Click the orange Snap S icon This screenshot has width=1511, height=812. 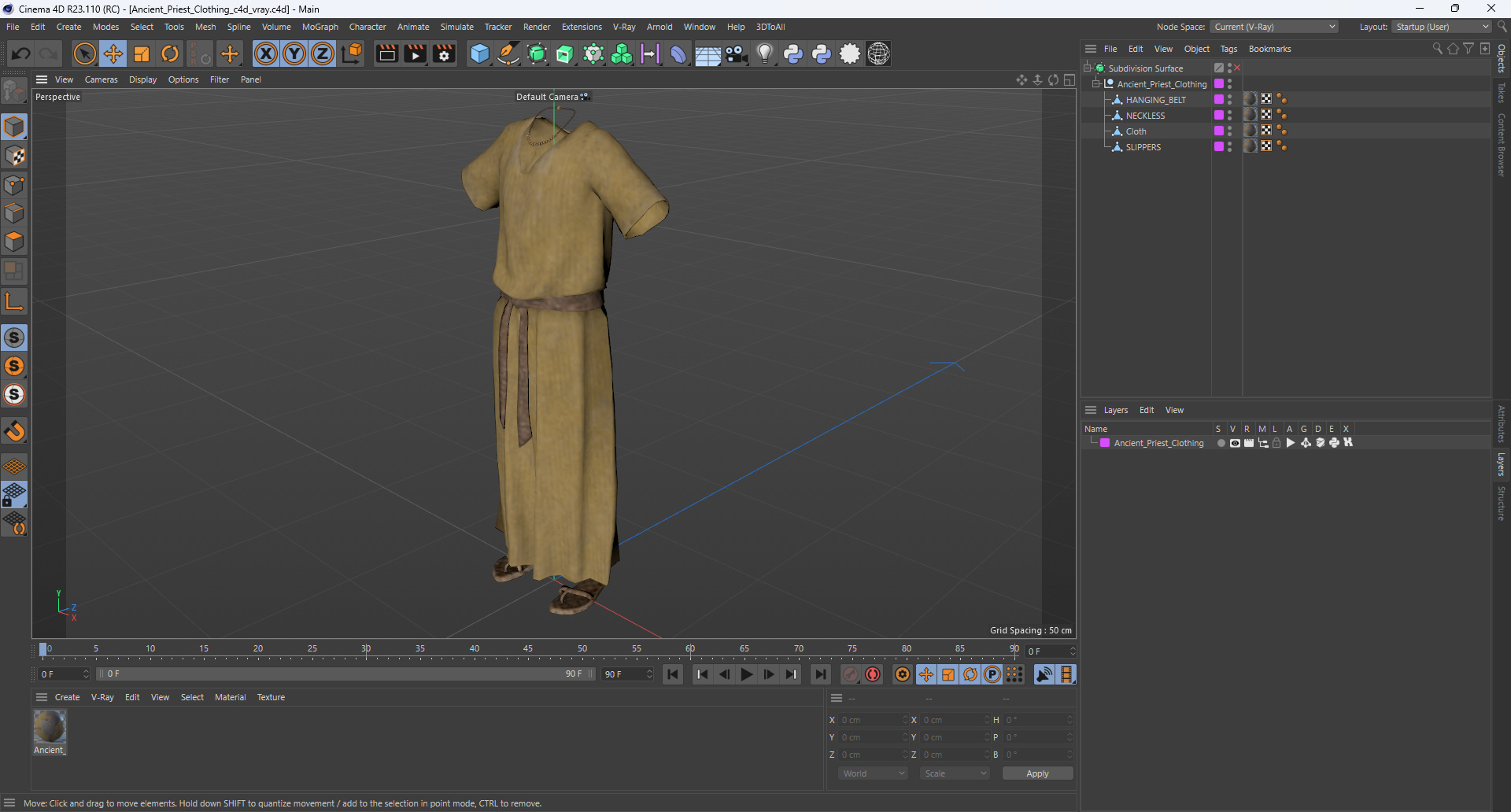[x=14, y=366]
